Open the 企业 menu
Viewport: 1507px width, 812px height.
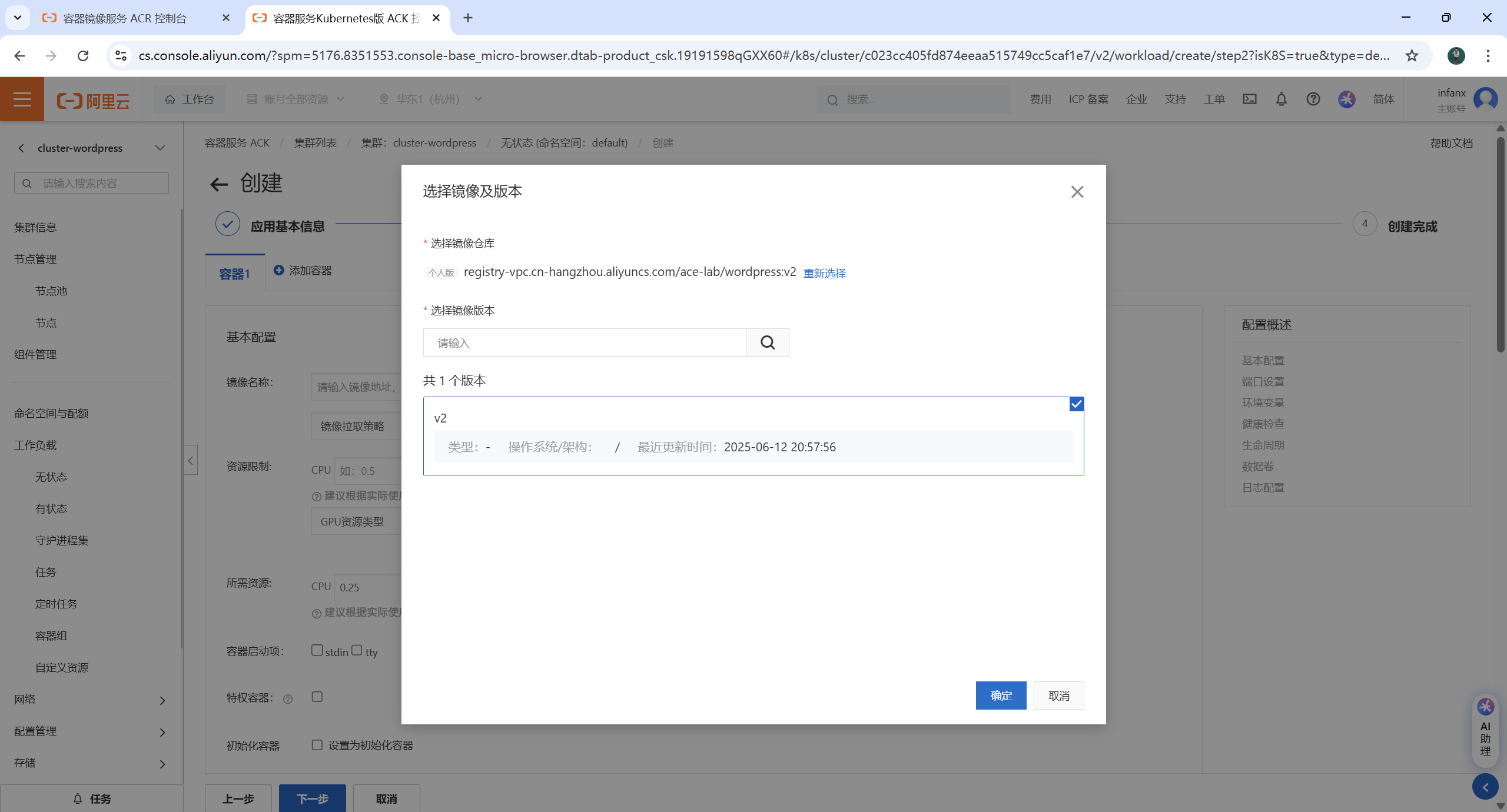[x=1136, y=99]
